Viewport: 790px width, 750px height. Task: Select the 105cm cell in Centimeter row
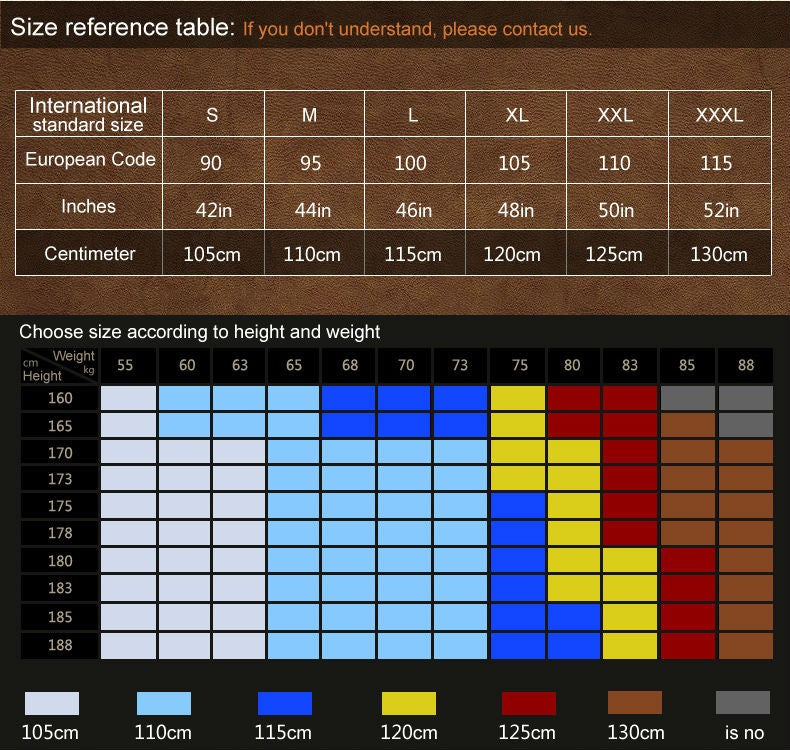212,254
